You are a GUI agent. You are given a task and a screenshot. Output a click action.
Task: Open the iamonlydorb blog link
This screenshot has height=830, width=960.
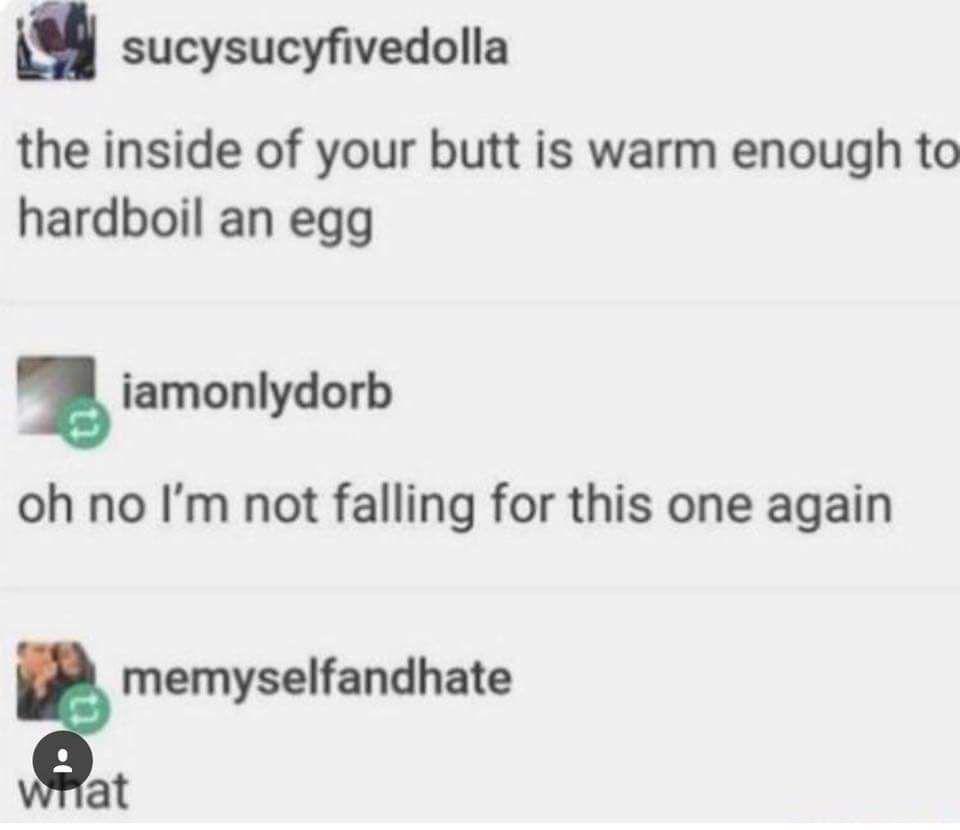tap(257, 393)
